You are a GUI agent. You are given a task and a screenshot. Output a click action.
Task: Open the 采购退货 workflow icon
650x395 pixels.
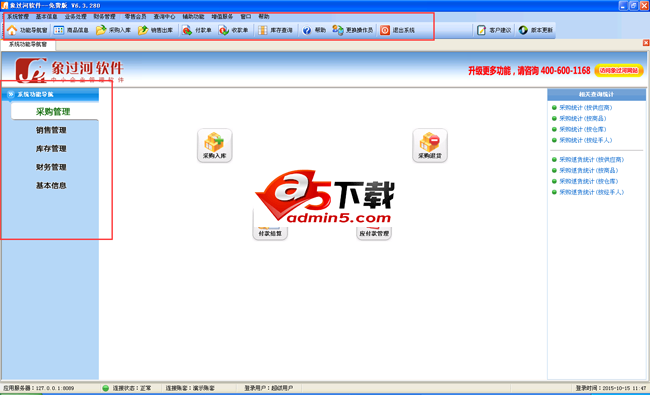pyautogui.click(x=430, y=145)
